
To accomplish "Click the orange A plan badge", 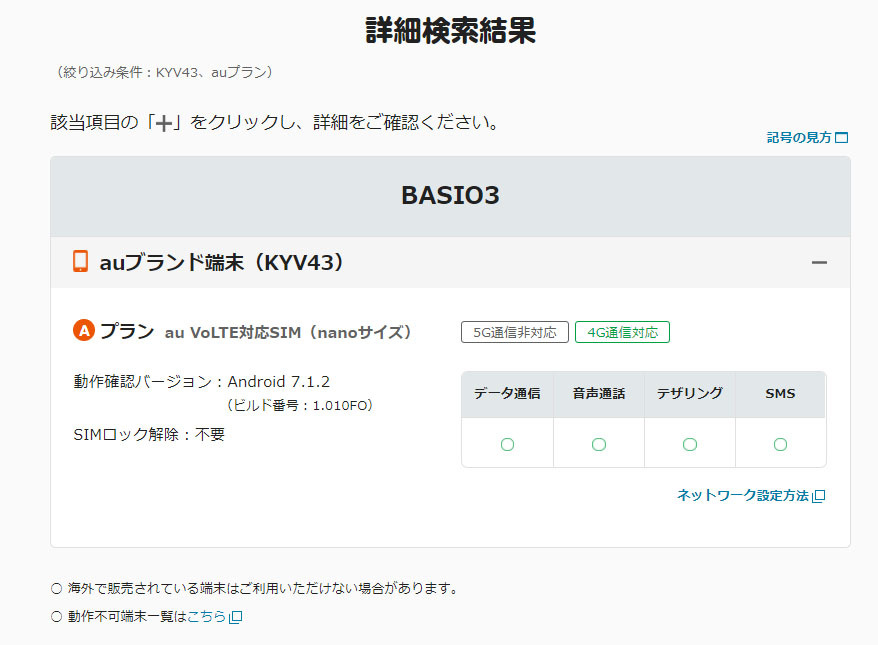I will 84,330.
